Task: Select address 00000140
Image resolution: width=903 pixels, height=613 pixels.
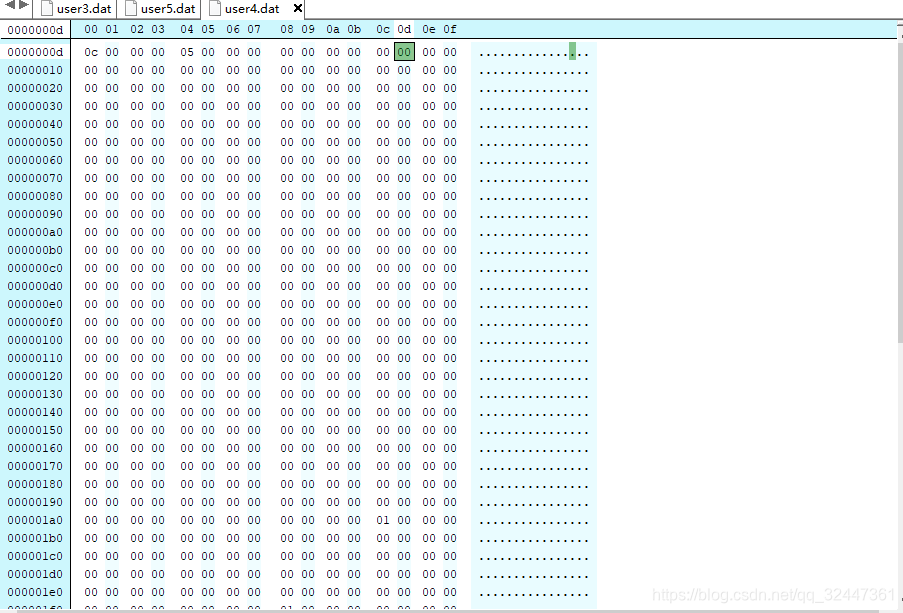Action: [35, 413]
